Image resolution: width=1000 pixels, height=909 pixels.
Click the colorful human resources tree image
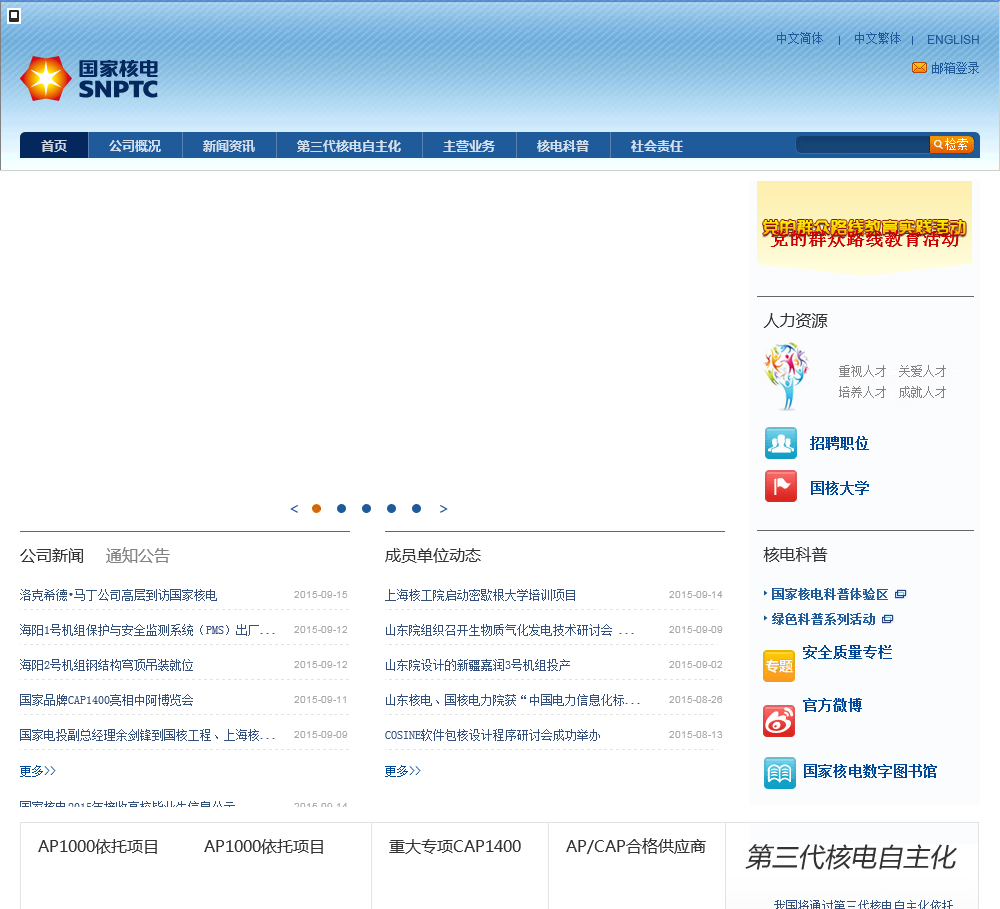tap(786, 376)
